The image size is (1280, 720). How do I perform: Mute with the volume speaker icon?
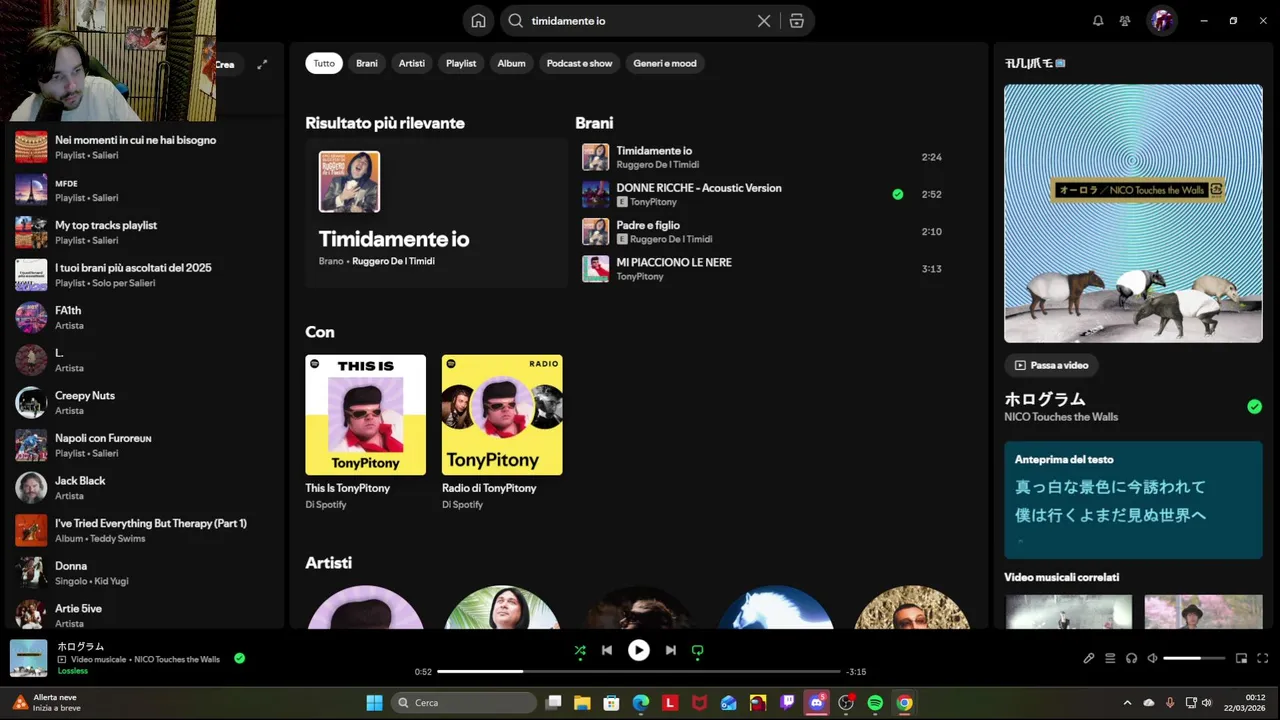(x=1153, y=658)
